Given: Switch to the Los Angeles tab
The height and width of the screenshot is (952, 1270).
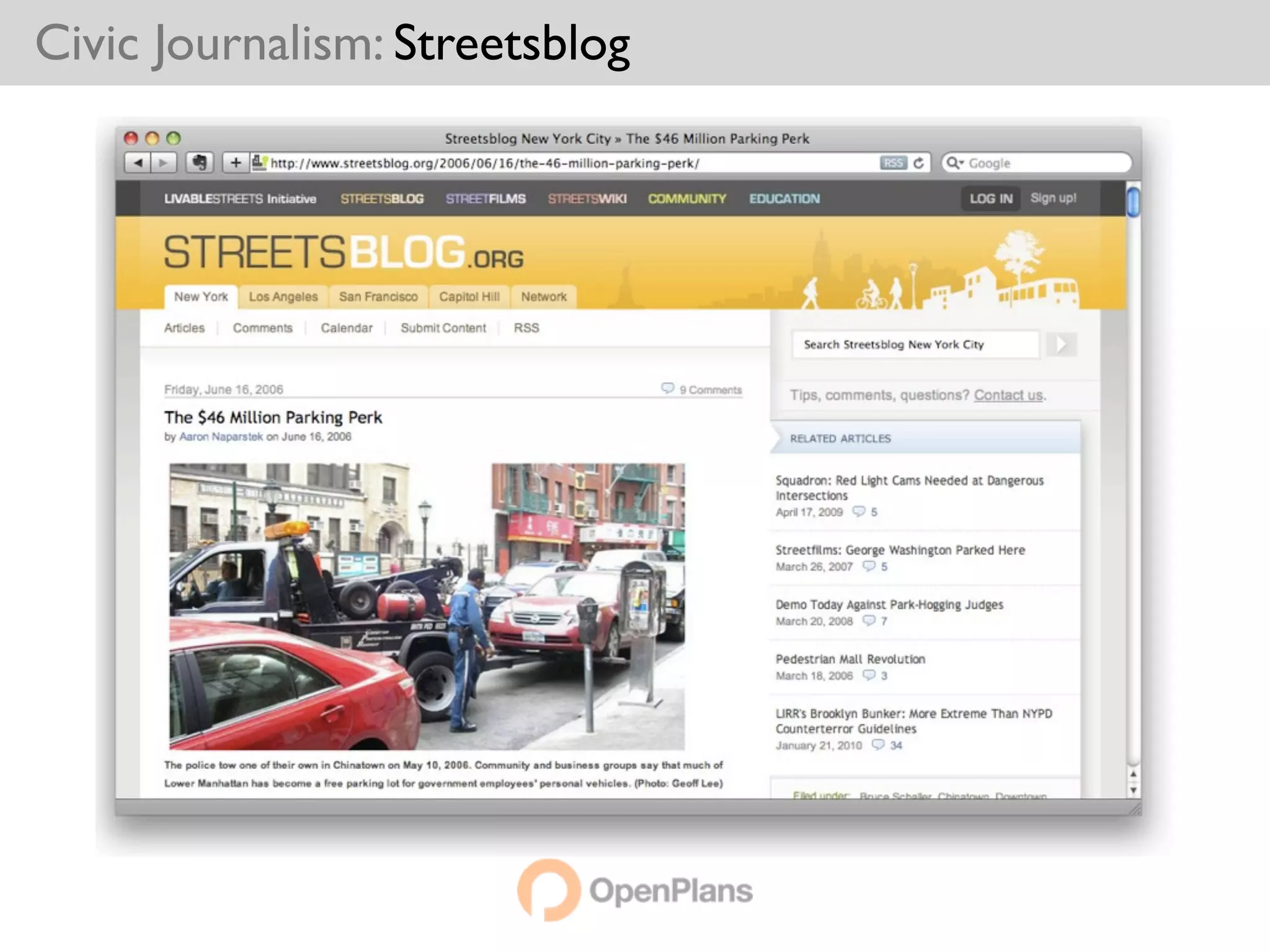Looking at the screenshot, I should 283,297.
